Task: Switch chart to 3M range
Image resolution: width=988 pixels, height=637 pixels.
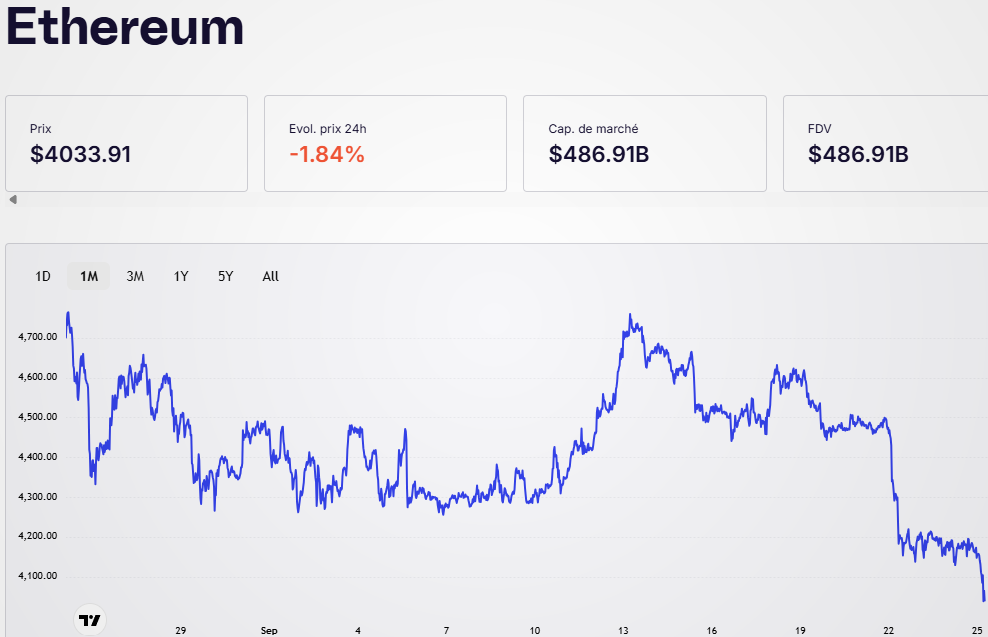Action: tap(135, 276)
